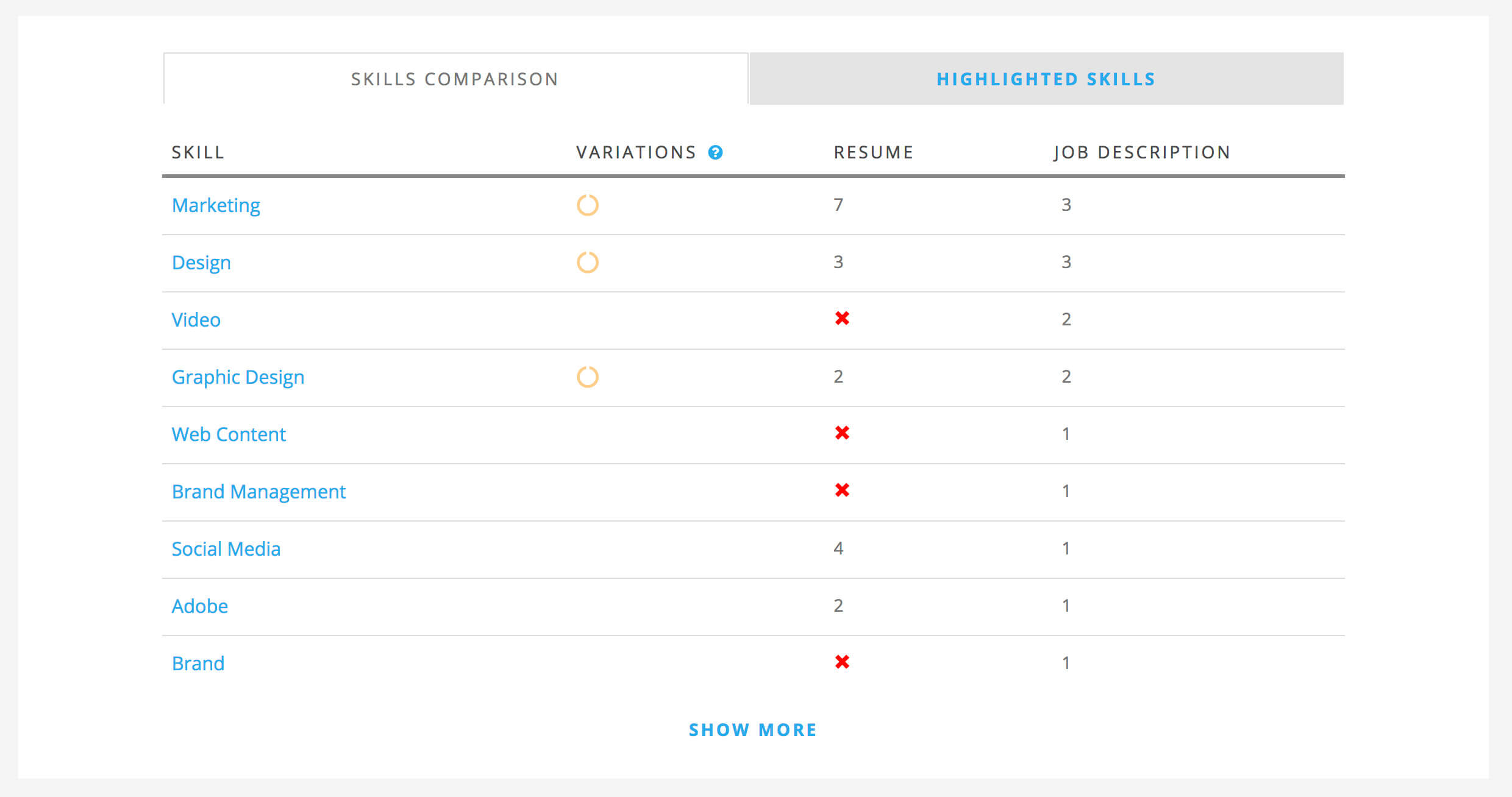The height and width of the screenshot is (797, 1512).
Task: Open the Adobe skill link
Action: pyautogui.click(x=200, y=606)
